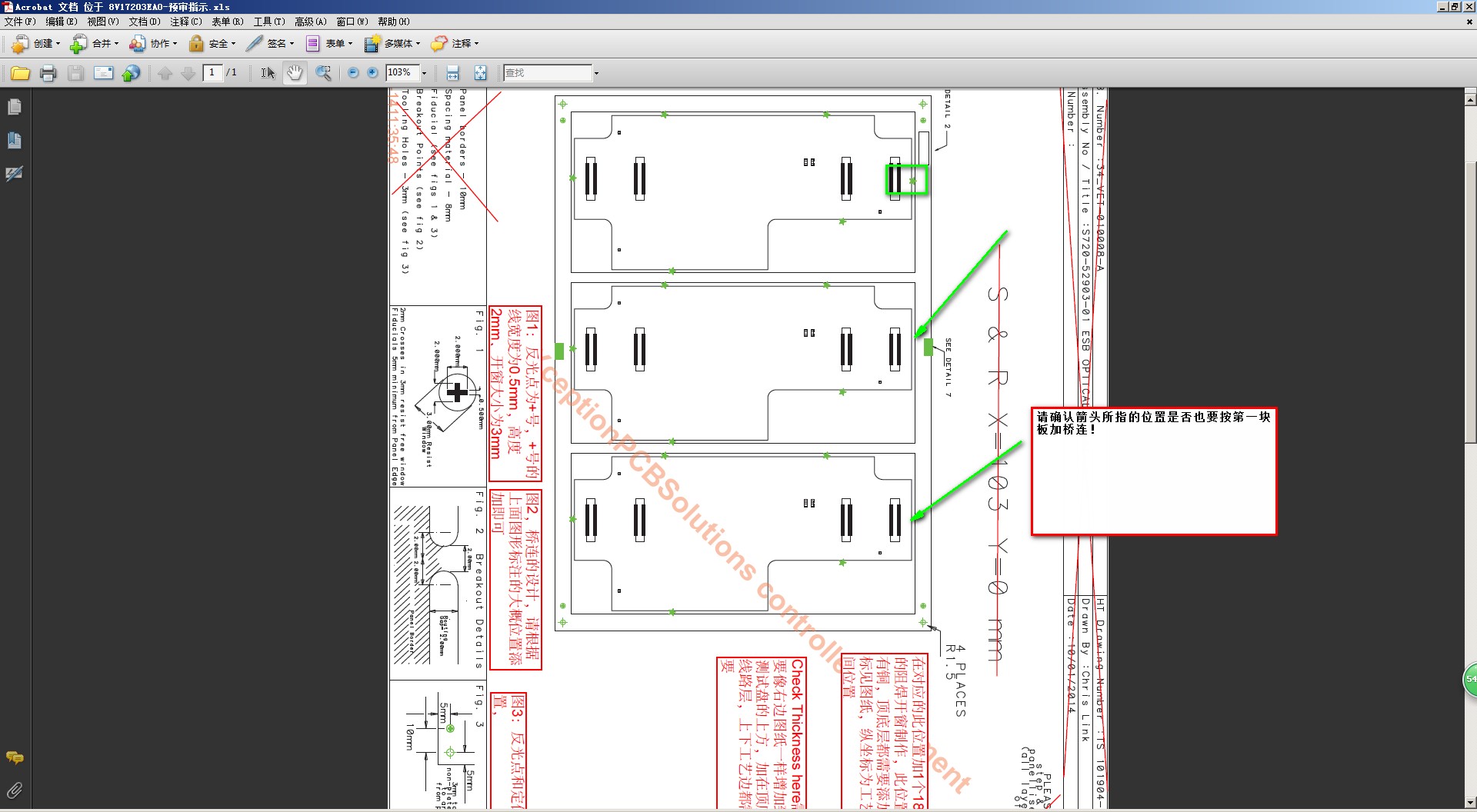Click the page number input field

pyautogui.click(x=212, y=72)
